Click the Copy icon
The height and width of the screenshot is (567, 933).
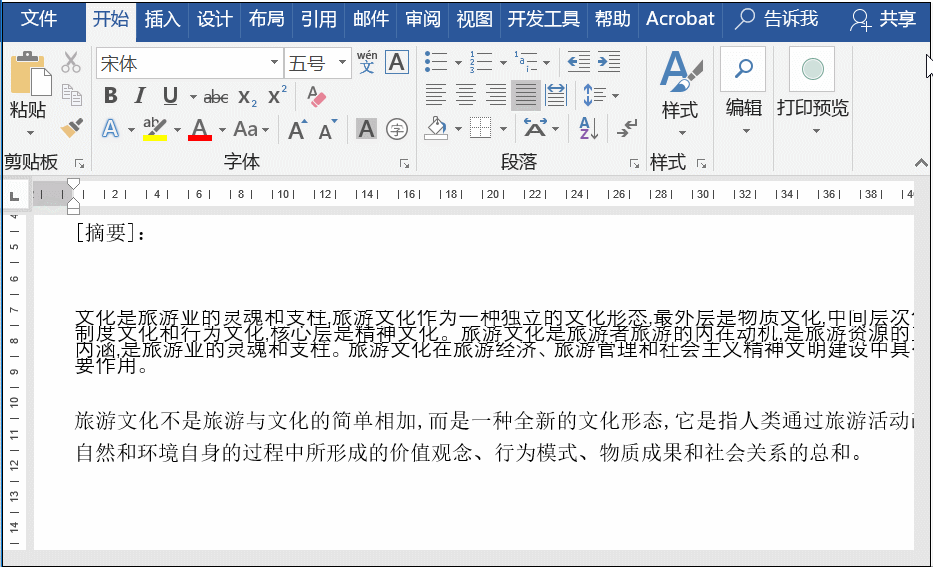pyautogui.click(x=71, y=95)
